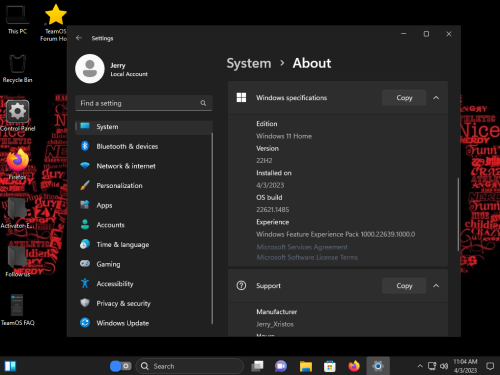
Task: Open the volume icon in system tray
Action: pyautogui.click(x=444, y=366)
